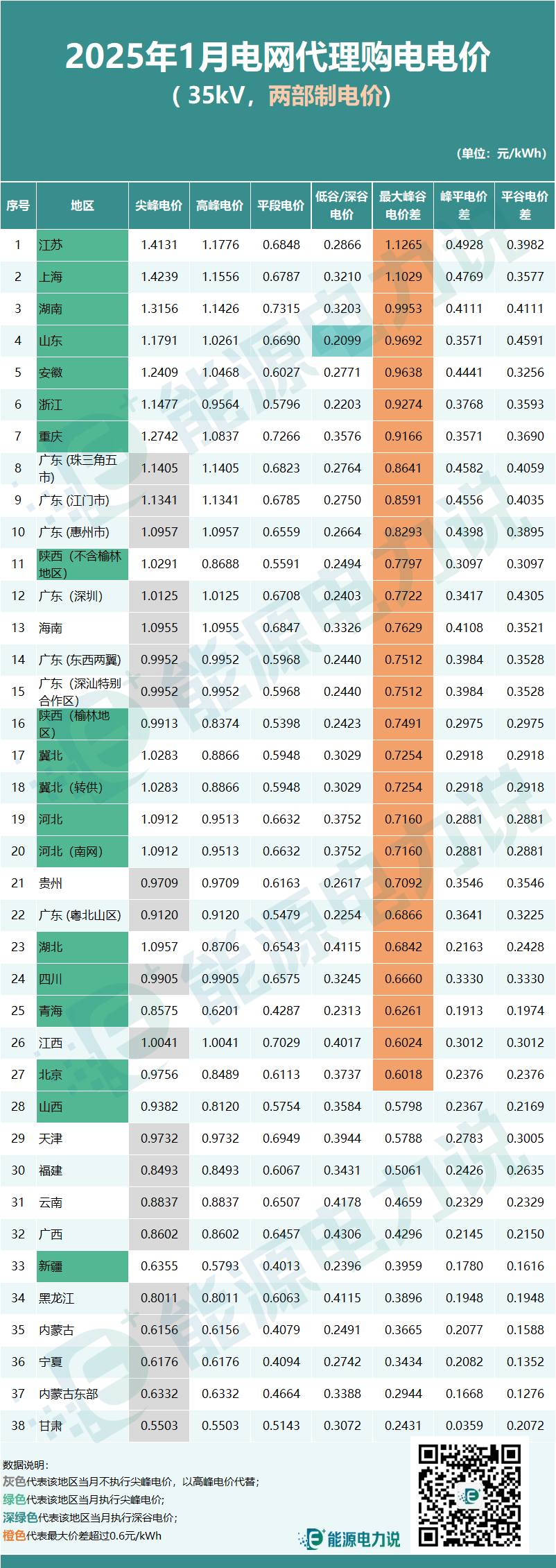
Task: Click the 甘肃 row label
Action: (82, 1426)
